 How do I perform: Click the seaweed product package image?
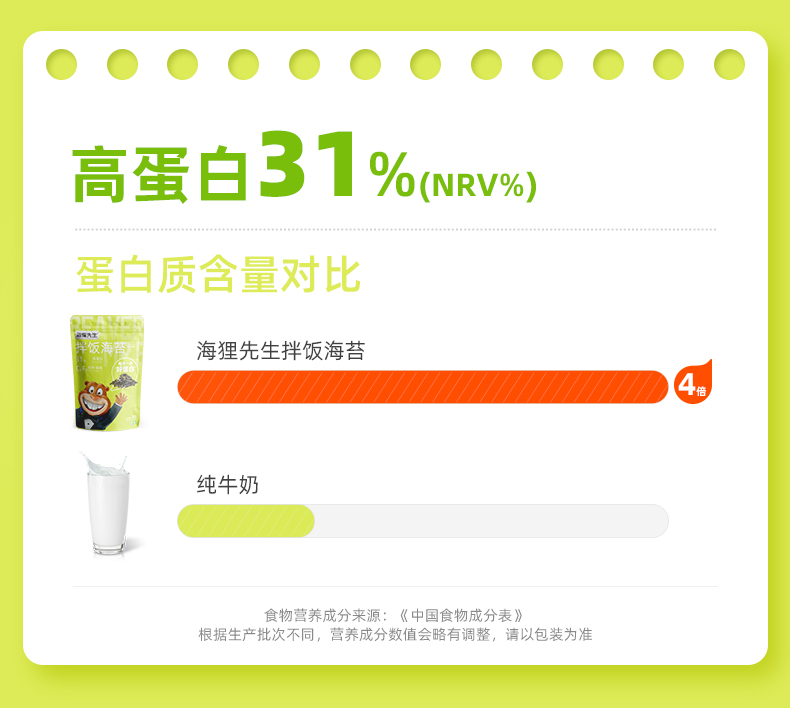pos(107,373)
